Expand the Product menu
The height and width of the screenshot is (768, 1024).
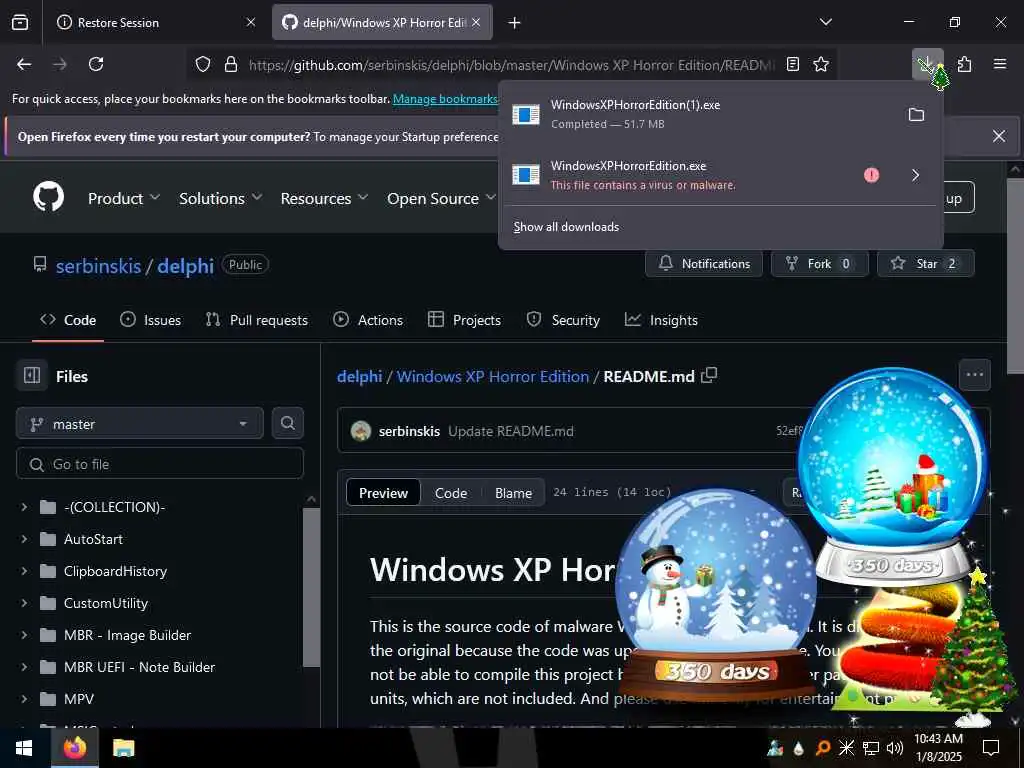[123, 198]
